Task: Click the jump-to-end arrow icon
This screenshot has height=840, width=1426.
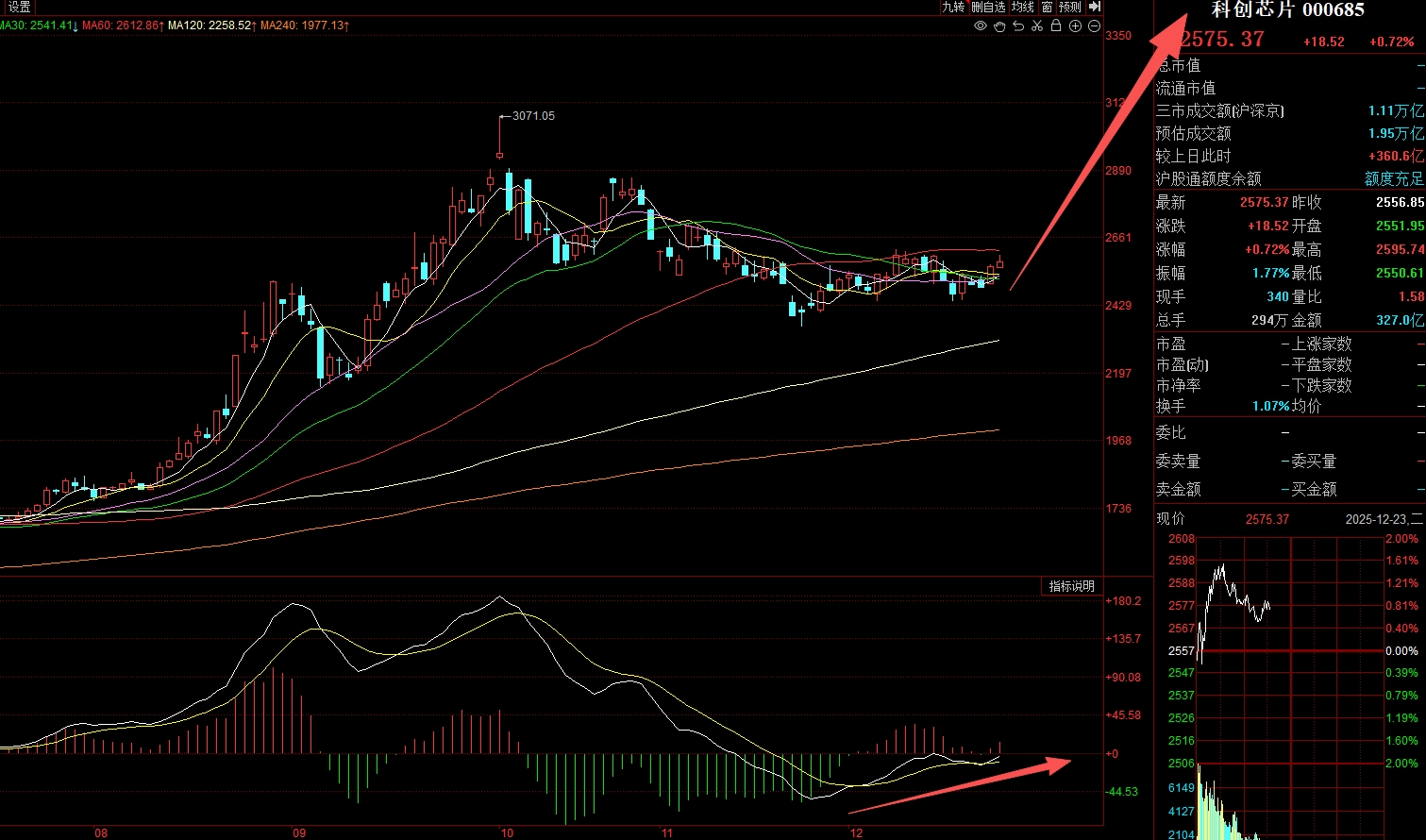Action: [x=1095, y=7]
